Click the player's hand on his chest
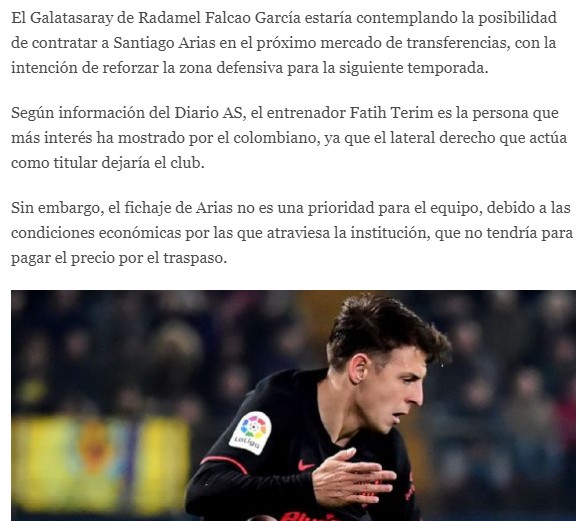Viewport: 582px width, 521px height. pyautogui.click(x=353, y=477)
